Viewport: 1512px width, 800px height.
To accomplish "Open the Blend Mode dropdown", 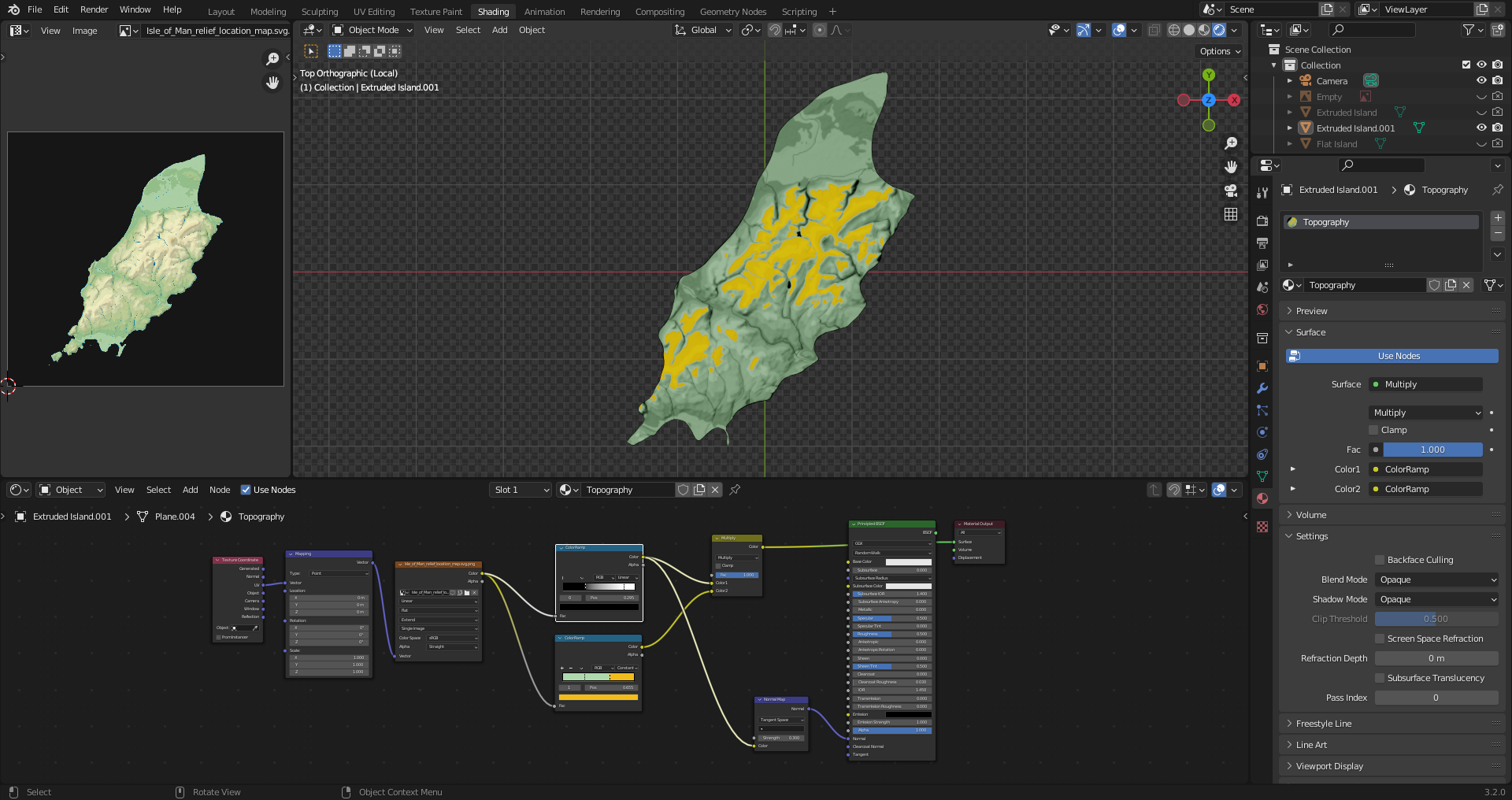I will 1436,580.
